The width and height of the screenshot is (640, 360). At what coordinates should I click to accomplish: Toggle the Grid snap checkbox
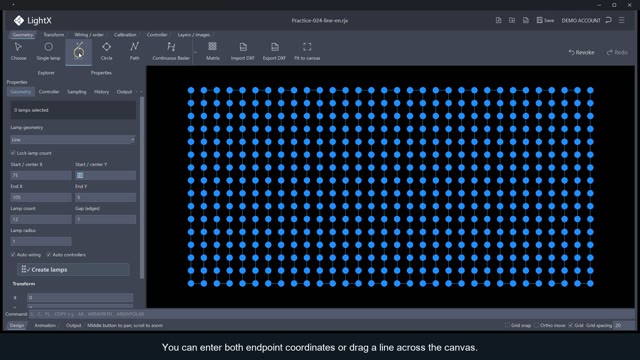coord(507,325)
